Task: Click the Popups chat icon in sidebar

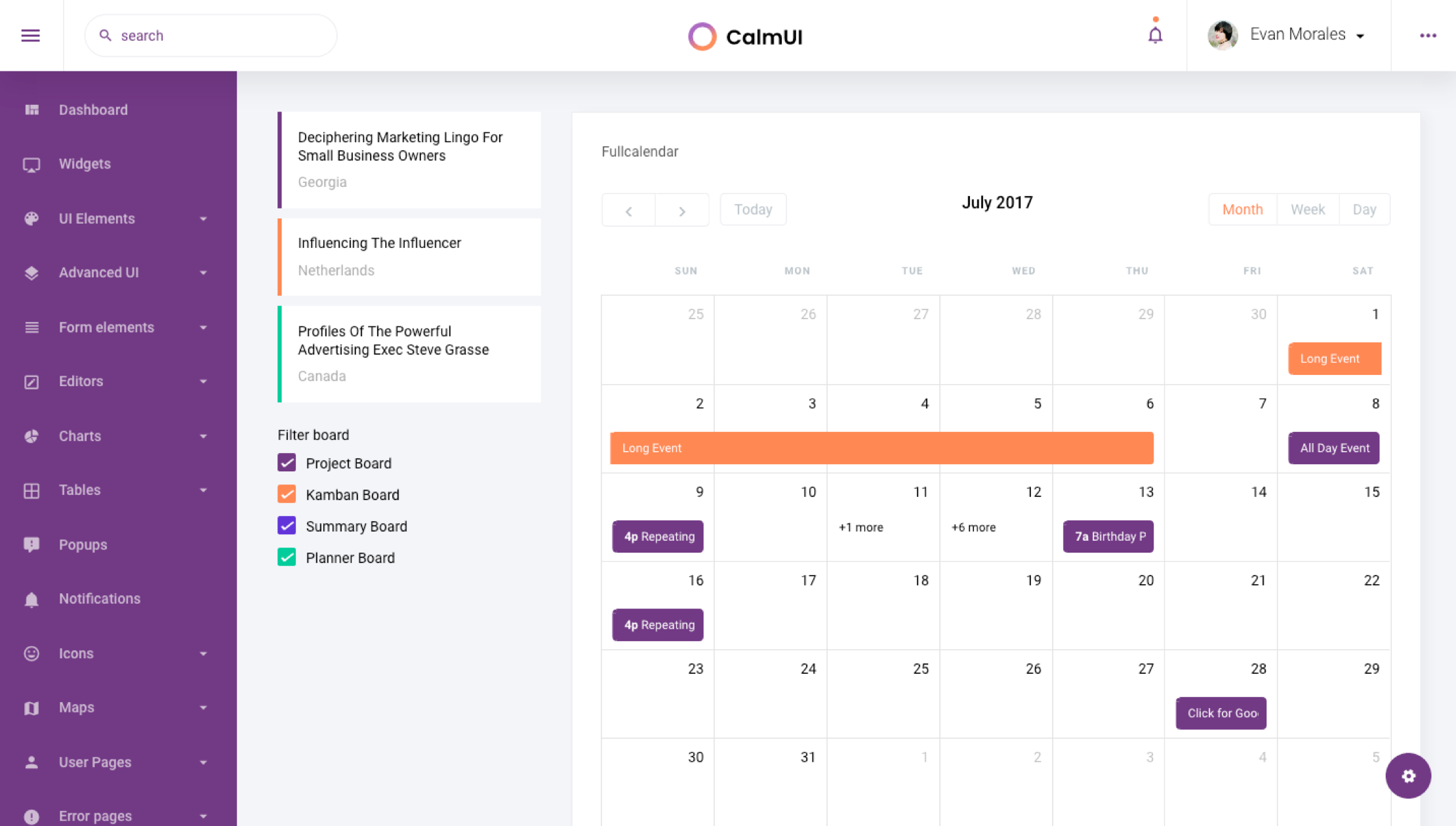Action: click(31, 545)
